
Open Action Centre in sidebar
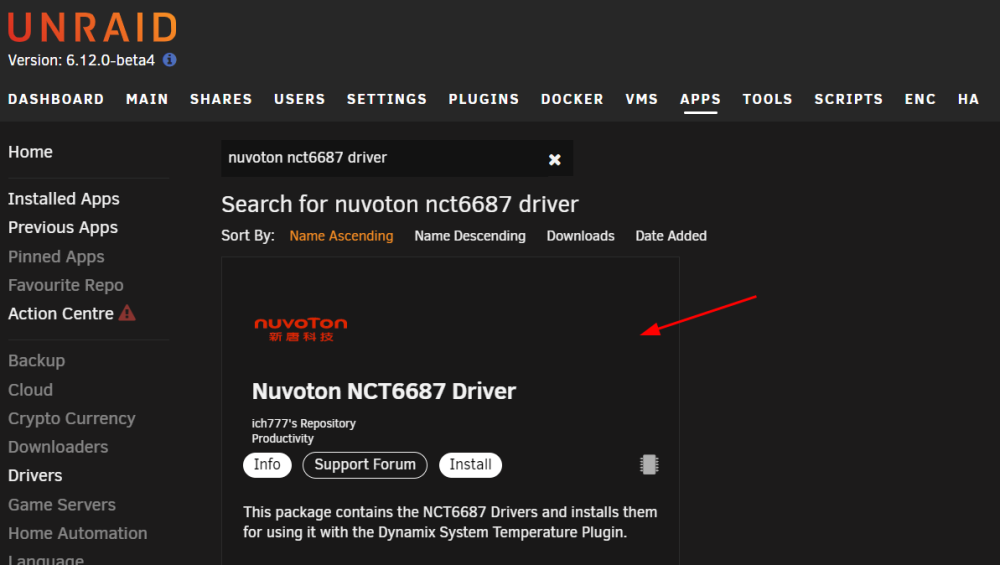pos(61,314)
